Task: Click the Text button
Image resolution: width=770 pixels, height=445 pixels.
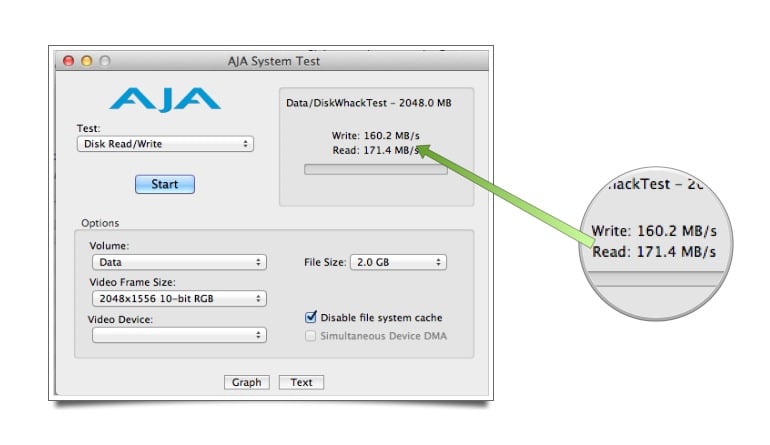Action: click(301, 382)
